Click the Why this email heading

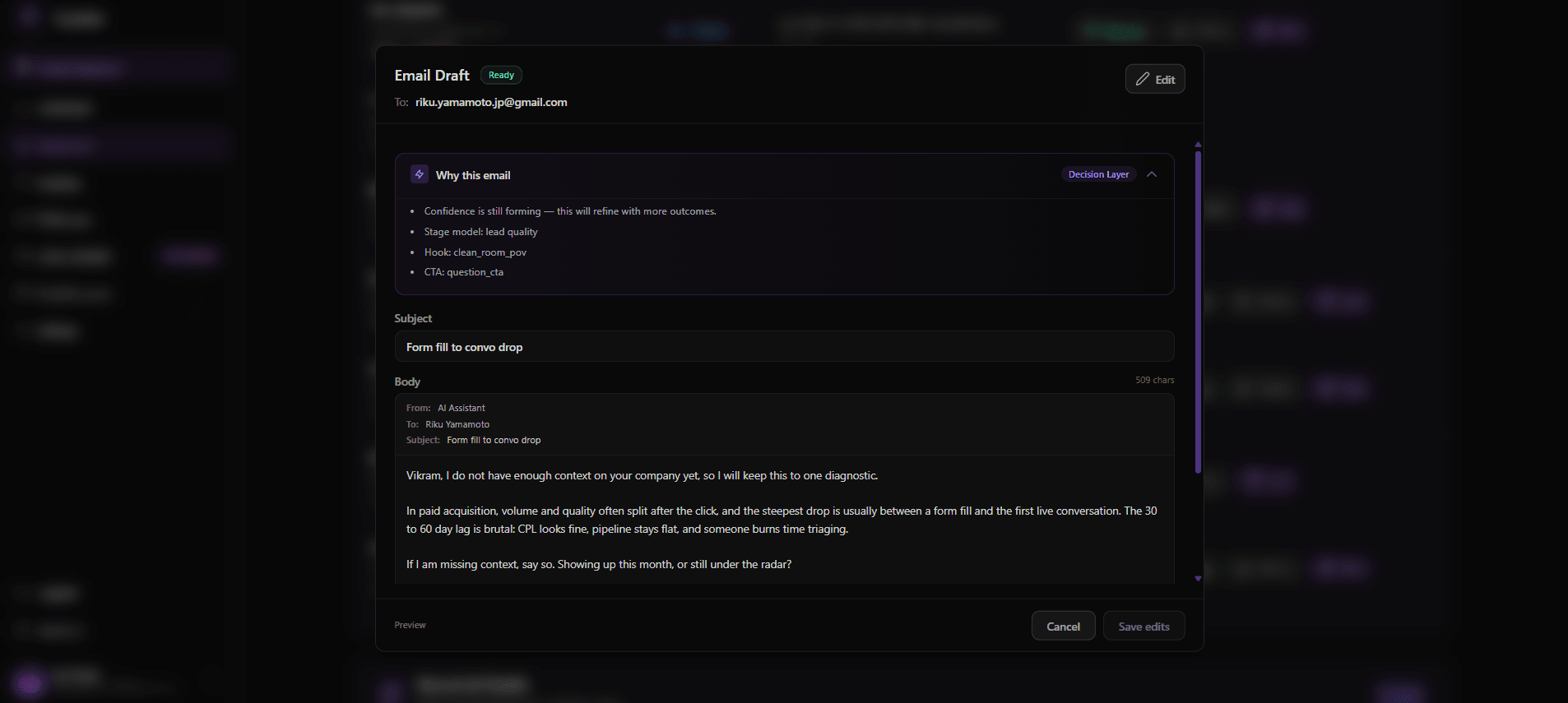[x=473, y=175]
